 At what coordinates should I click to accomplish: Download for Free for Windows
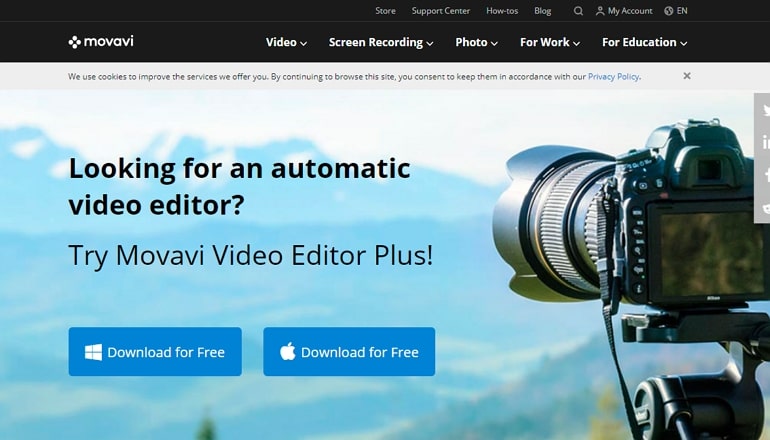pyautogui.click(x=155, y=352)
